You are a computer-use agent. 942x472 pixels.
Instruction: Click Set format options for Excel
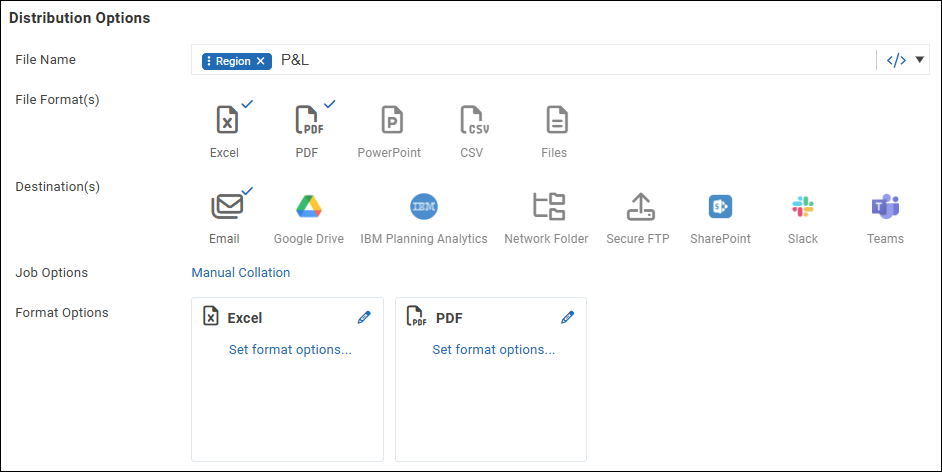coord(290,350)
